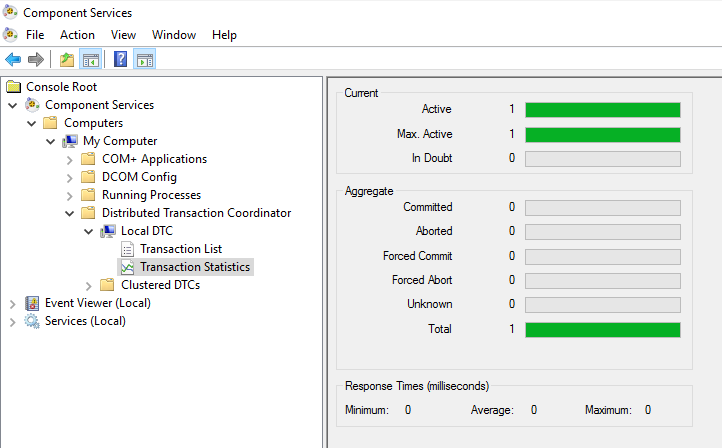Expand the Running Processes node
Viewport: 722px width, 448px height.
[x=70, y=196]
